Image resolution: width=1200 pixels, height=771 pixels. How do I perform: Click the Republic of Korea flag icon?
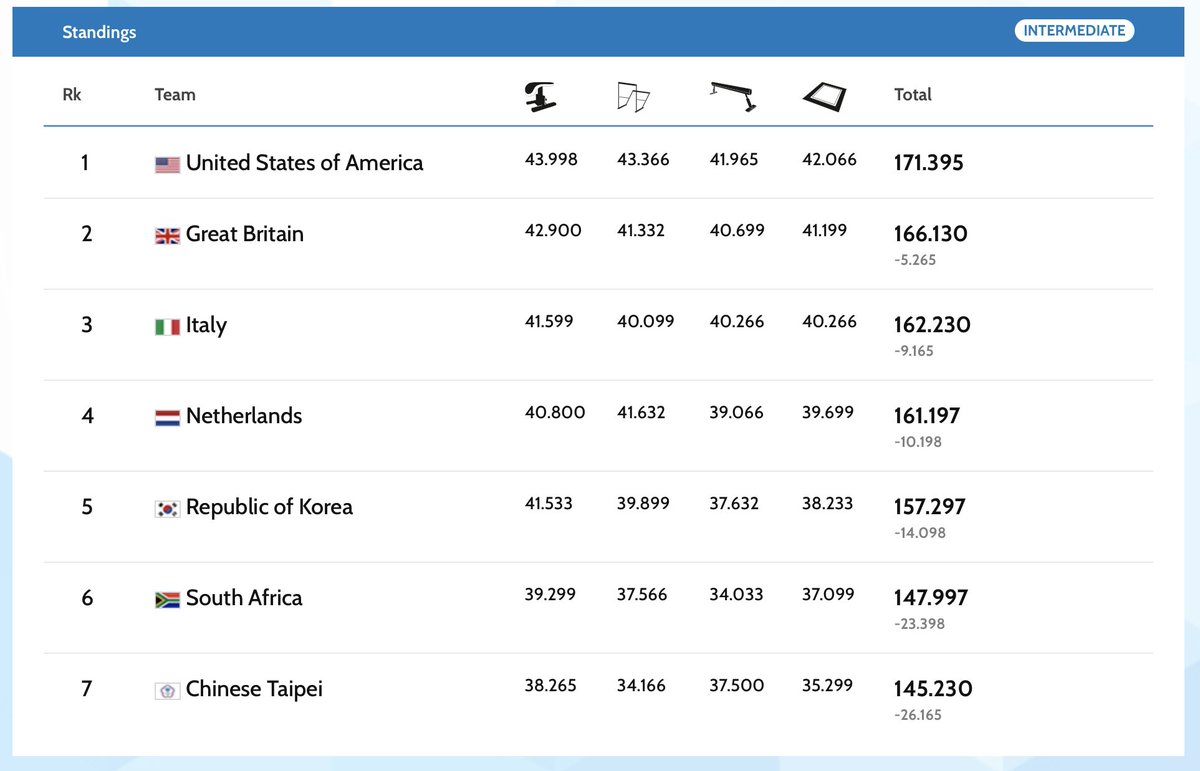[x=166, y=507]
